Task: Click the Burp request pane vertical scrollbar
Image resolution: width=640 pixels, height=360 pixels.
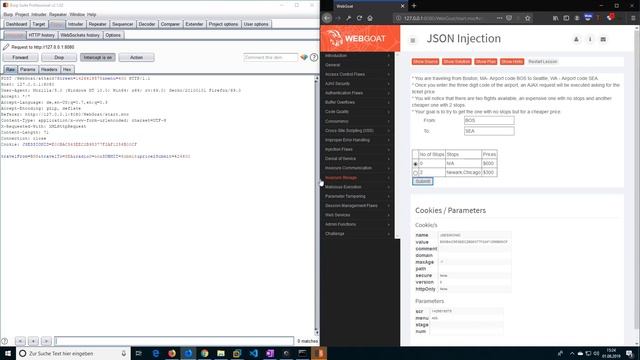Action: 317,205
